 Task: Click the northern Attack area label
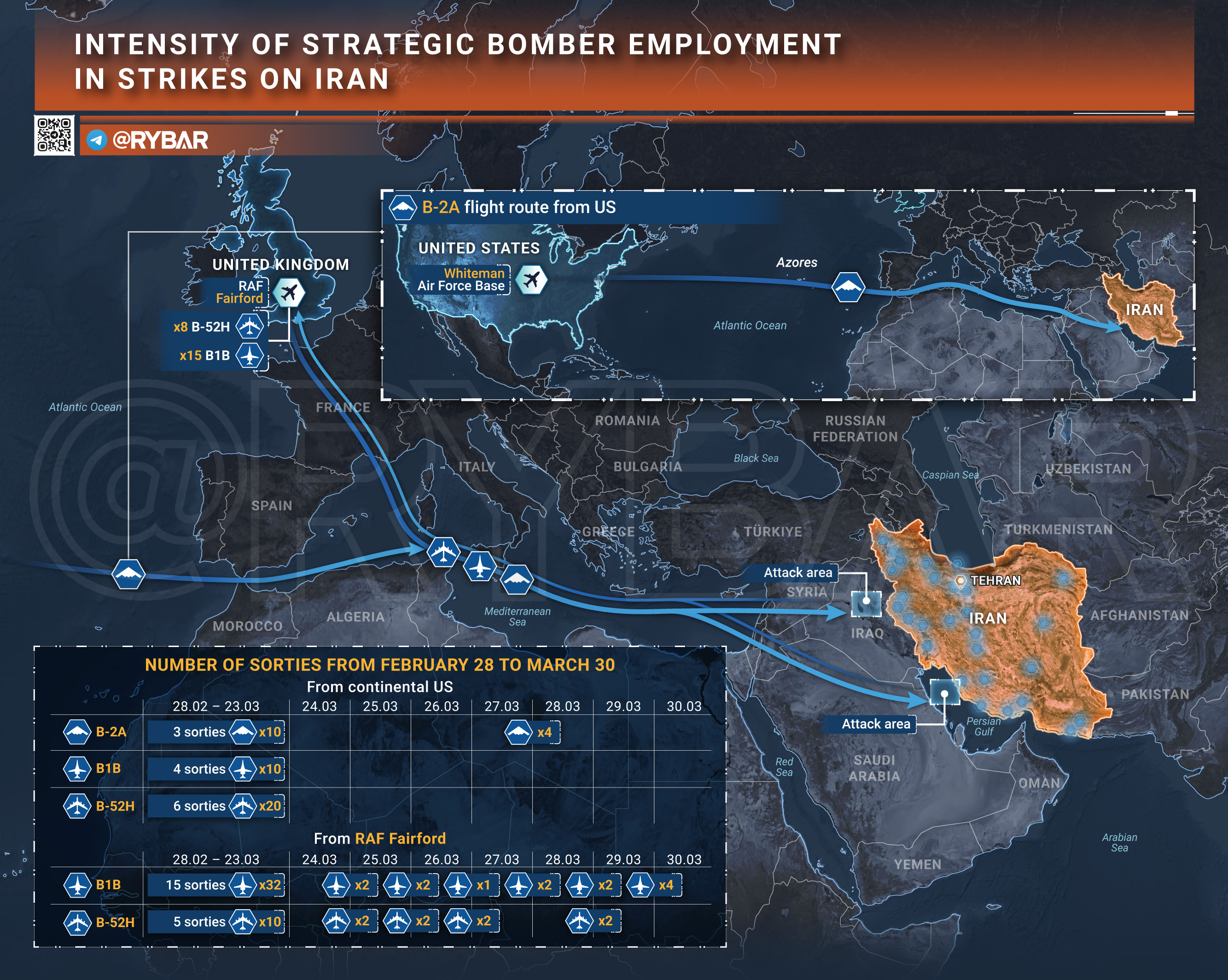click(x=797, y=572)
